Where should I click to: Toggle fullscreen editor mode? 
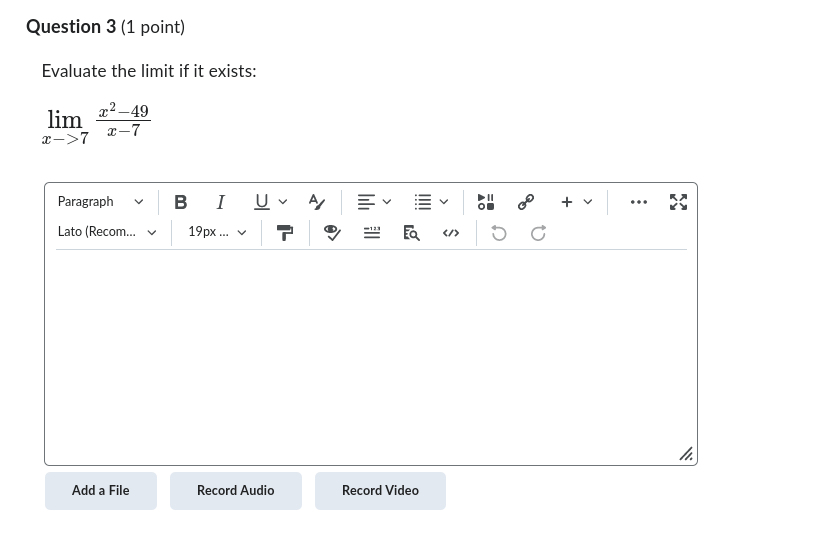click(x=678, y=202)
